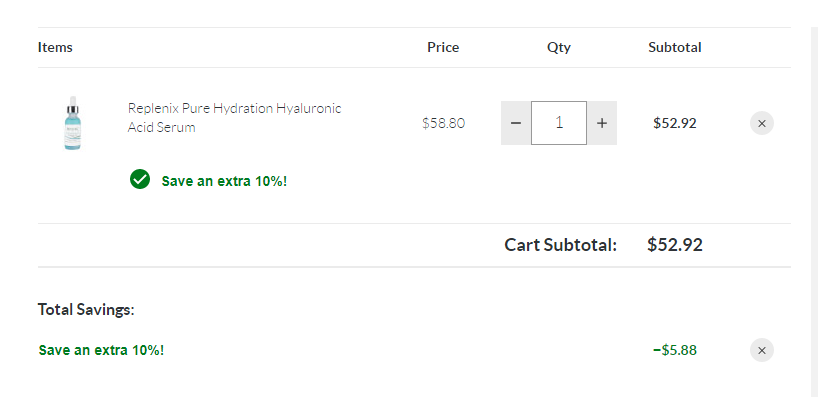The image size is (818, 397).
Task: Click the Subtotal column header
Action: 675,47
